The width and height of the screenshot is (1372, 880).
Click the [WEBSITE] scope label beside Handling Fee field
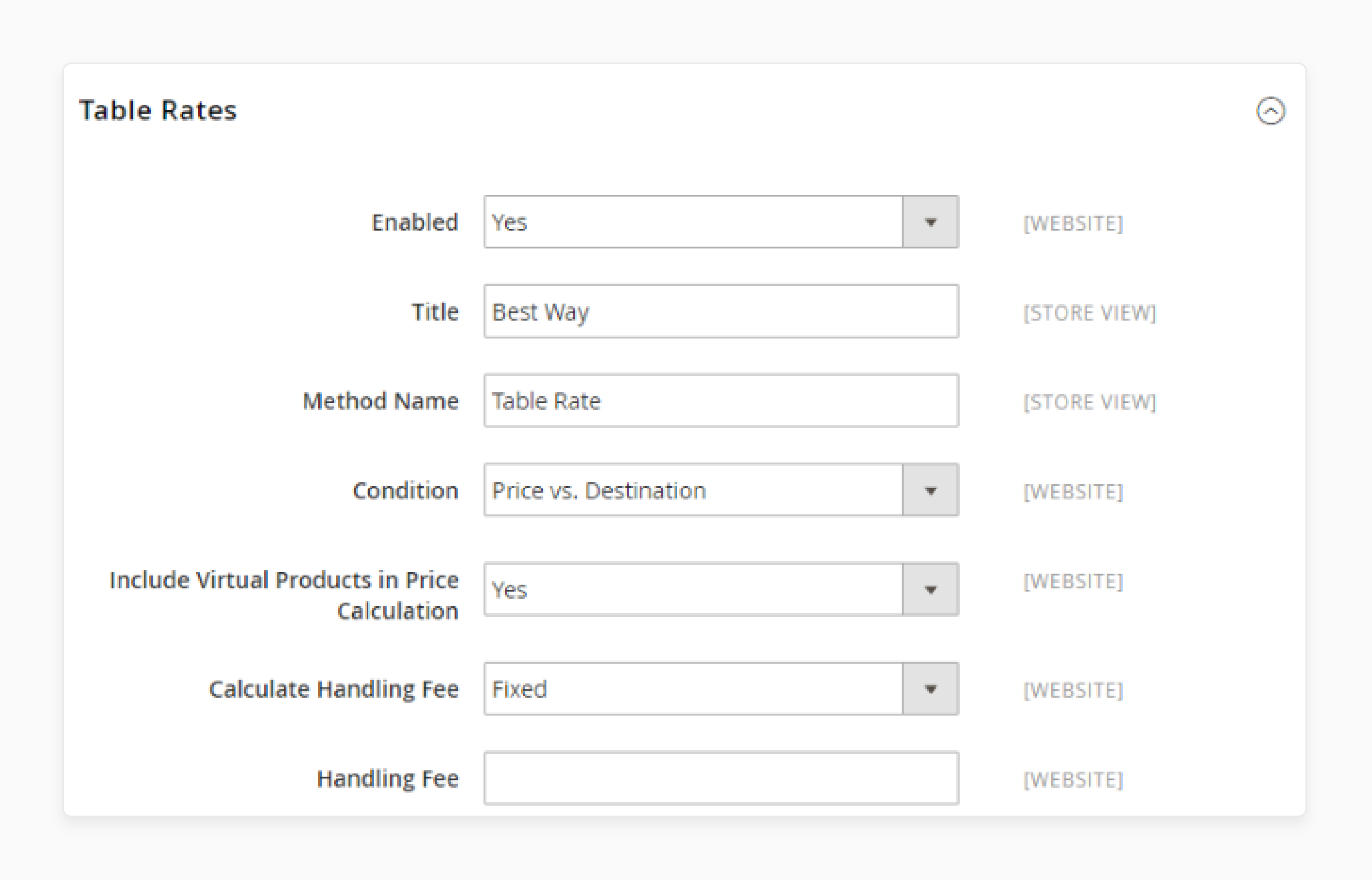pyautogui.click(x=1073, y=780)
